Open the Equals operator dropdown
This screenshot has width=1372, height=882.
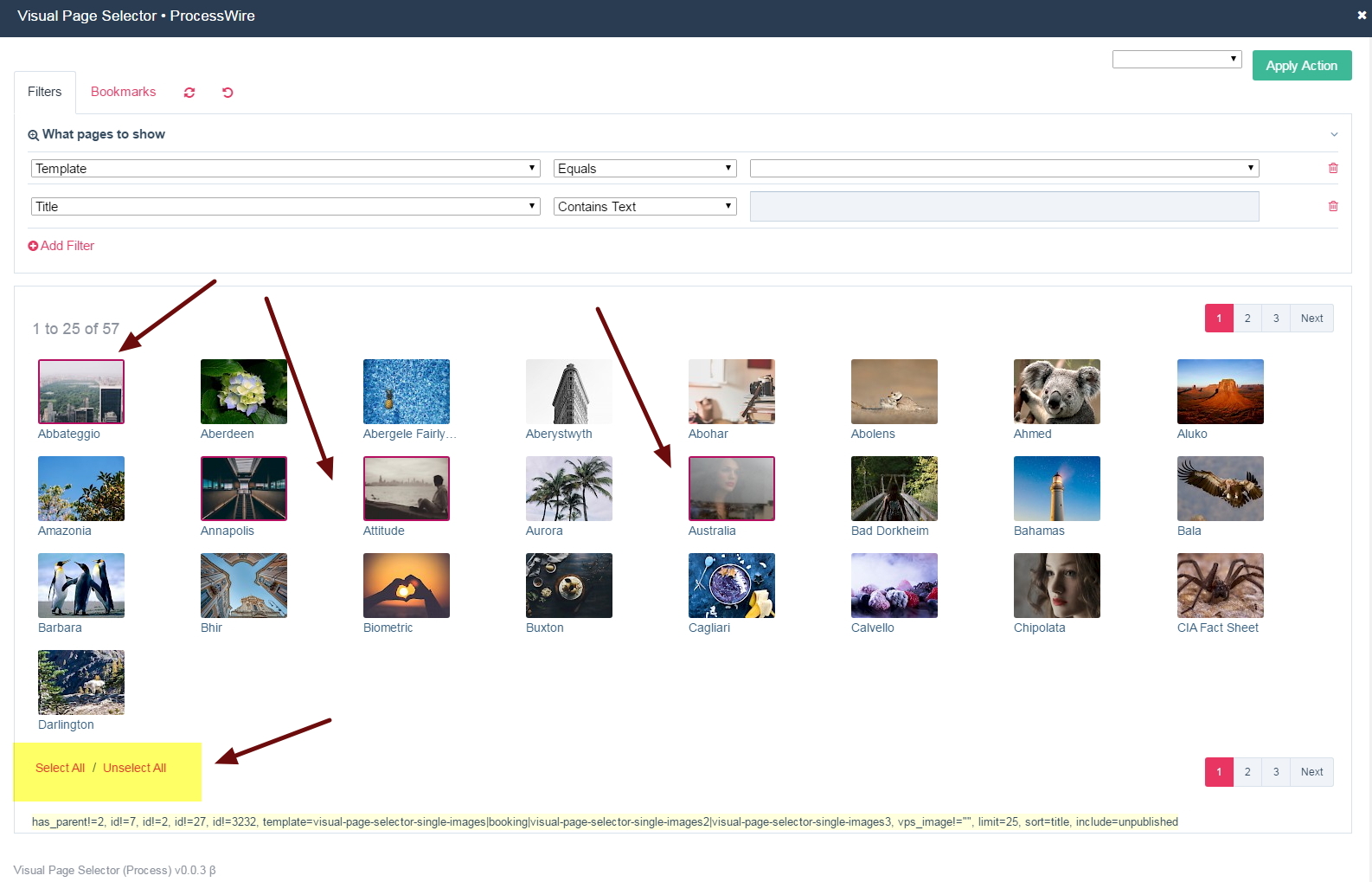(645, 169)
